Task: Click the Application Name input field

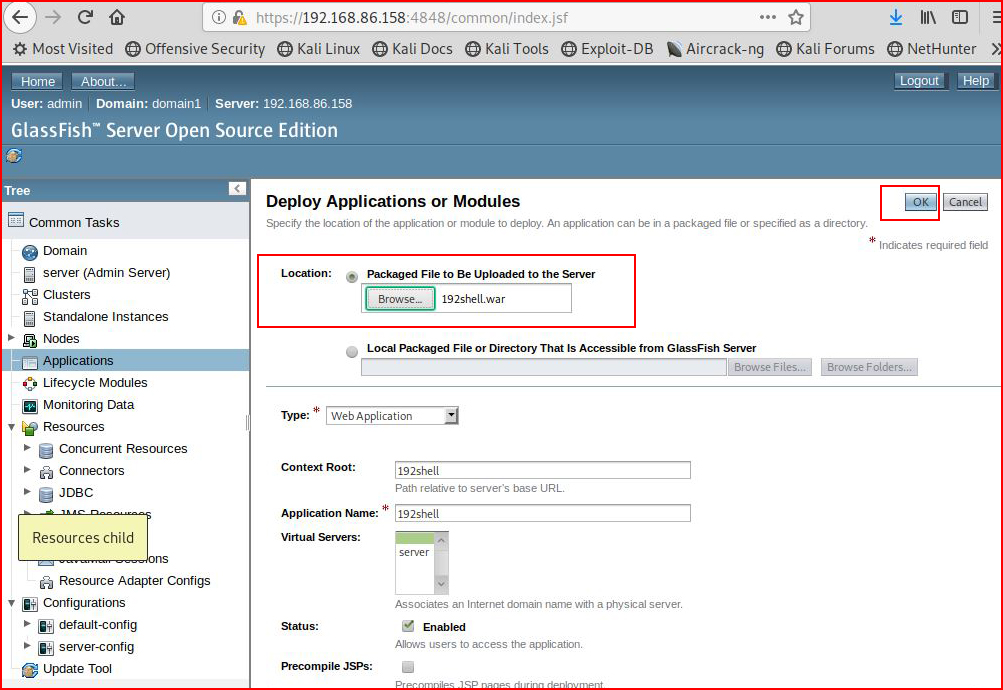Action: click(x=542, y=513)
